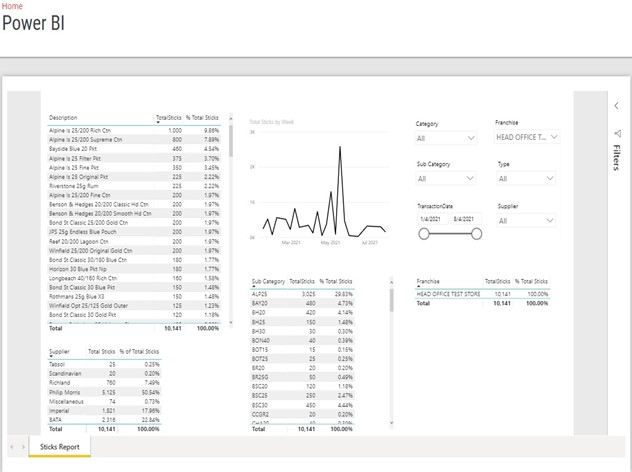The image size is (632, 472).
Task: Select Horizon 30 Blue Pkt Np row
Action: 134,269
